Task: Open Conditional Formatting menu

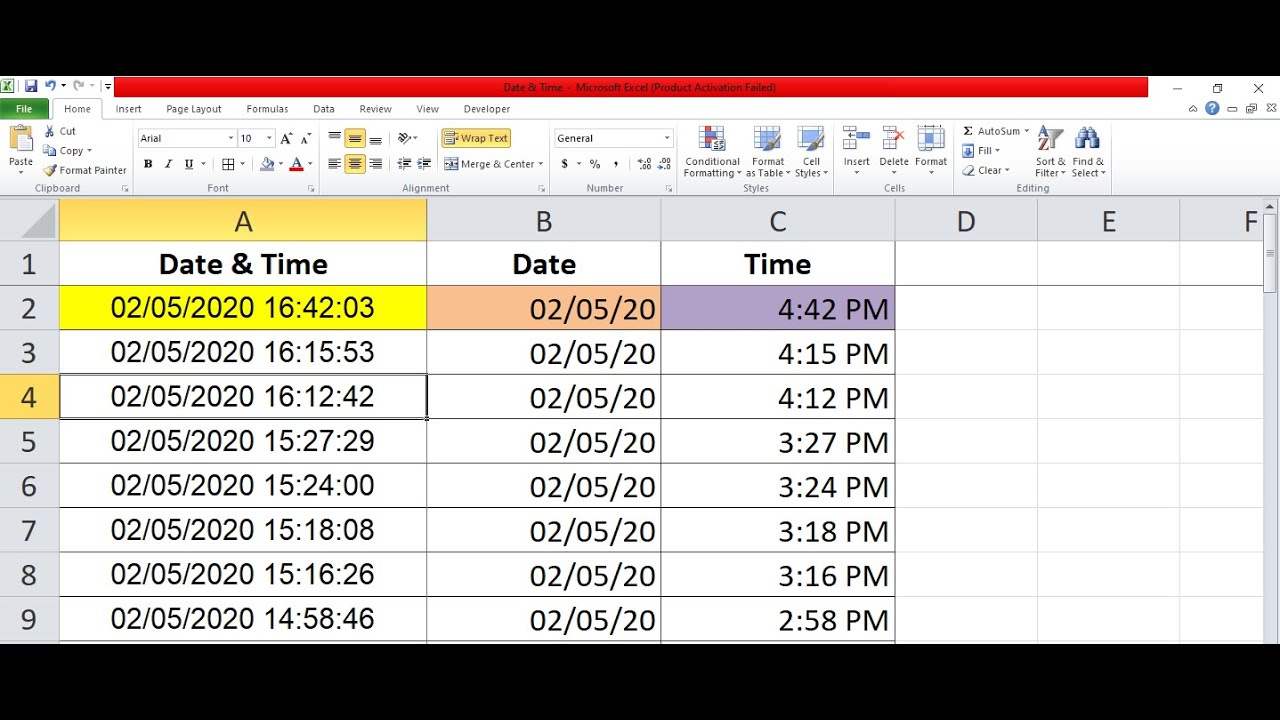Action: coord(712,152)
